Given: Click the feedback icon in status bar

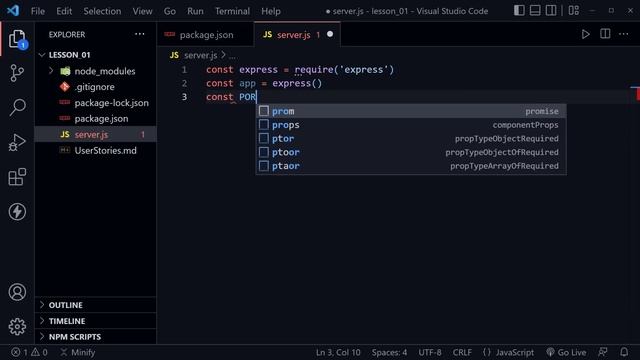Looking at the screenshot, I should pyautogui.click(x=603, y=352).
